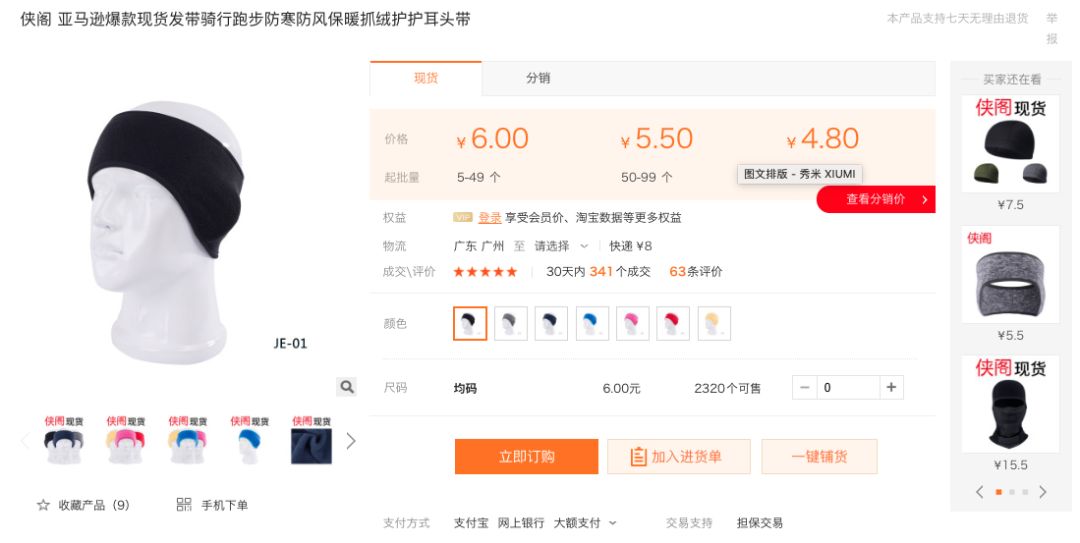The width and height of the screenshot is (1080, 543).
Task: Click the QR code mobile order icon
Action: click(184, 505)
